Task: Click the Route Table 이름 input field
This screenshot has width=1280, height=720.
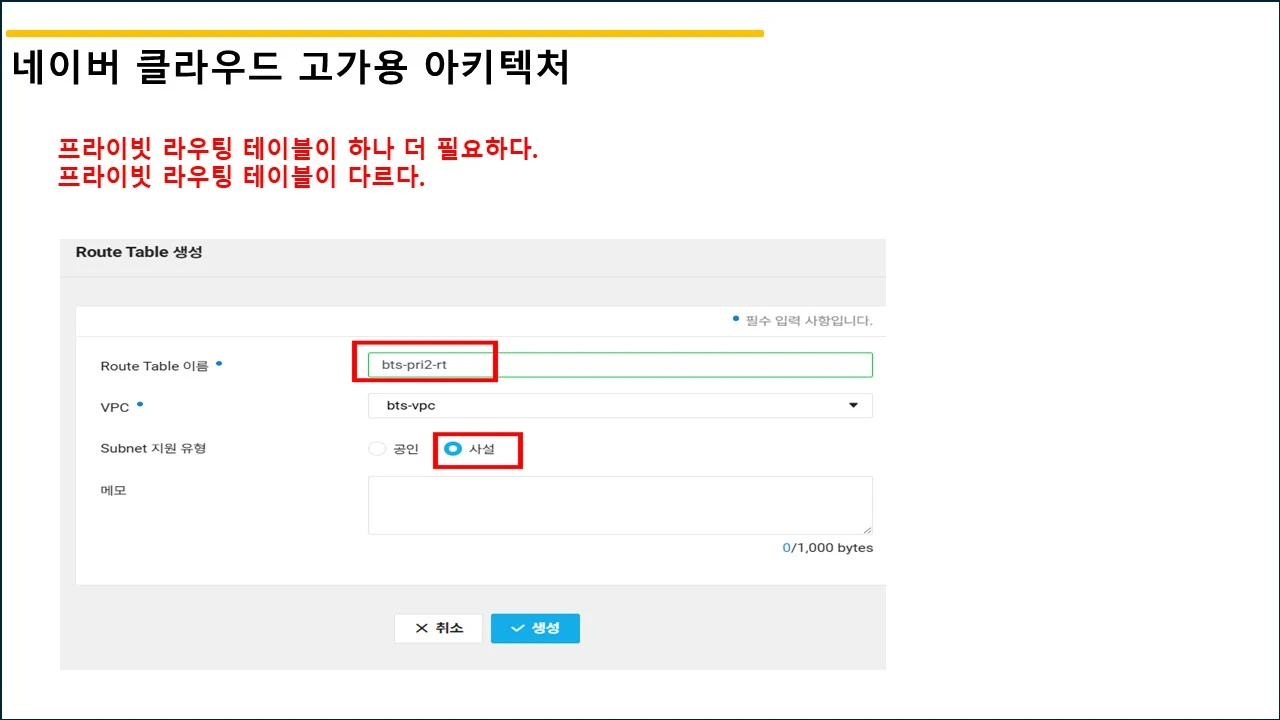Action: coord(620,365)
